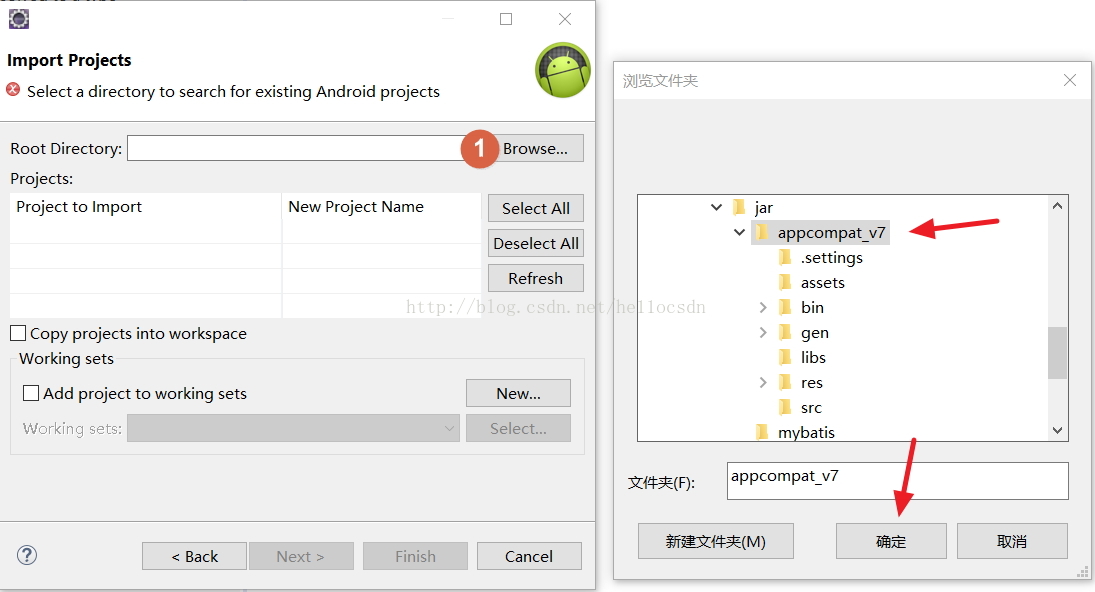Screen dimensions: 1095x592
Task: Click the mybatis folder icon
Action: (762, 432)
